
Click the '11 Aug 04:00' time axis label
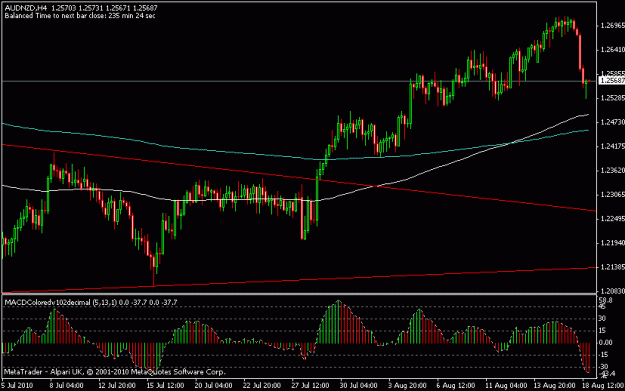(x=506, y=385)
